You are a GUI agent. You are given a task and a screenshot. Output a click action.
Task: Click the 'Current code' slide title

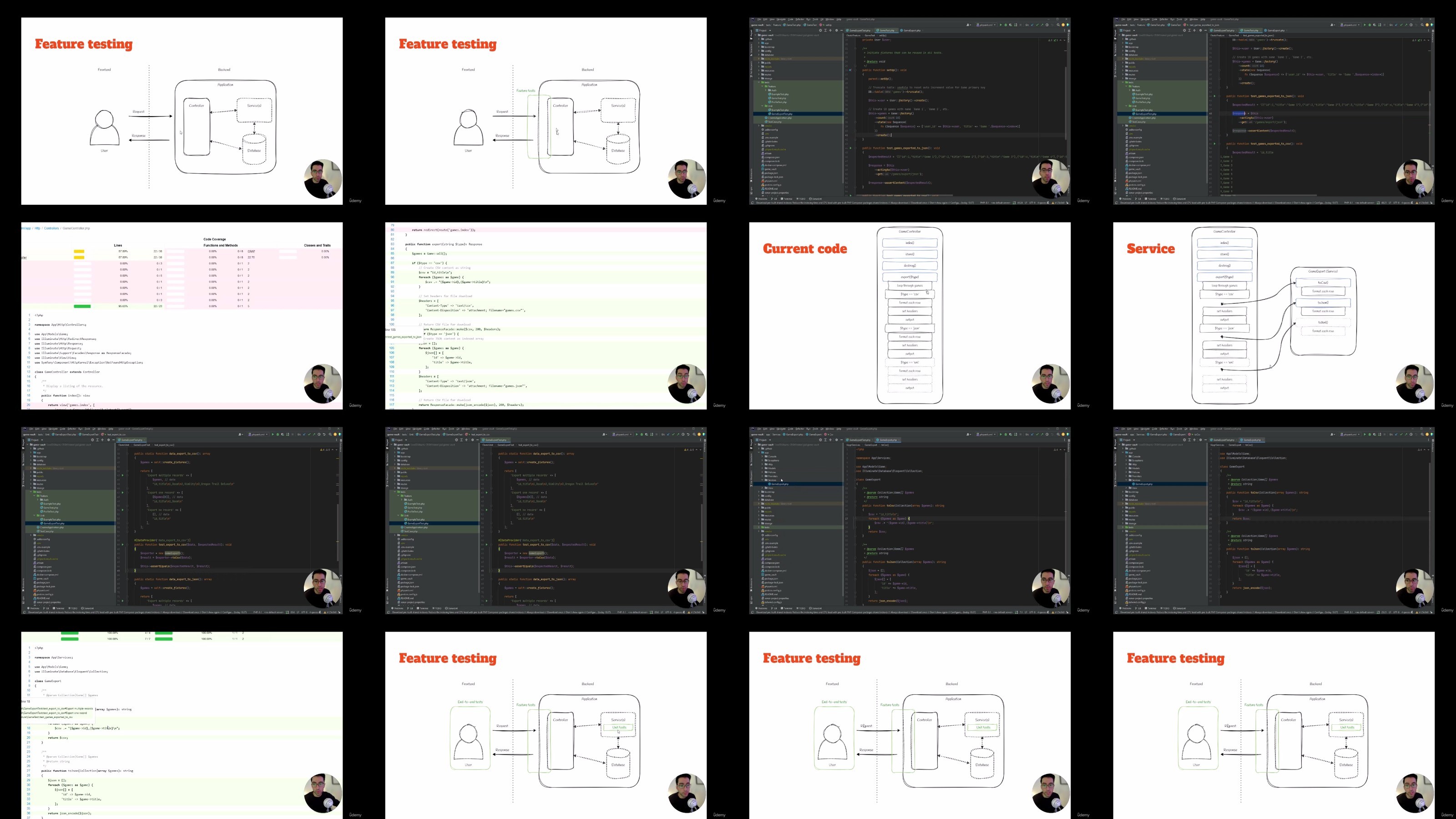[x=805, y=249]
